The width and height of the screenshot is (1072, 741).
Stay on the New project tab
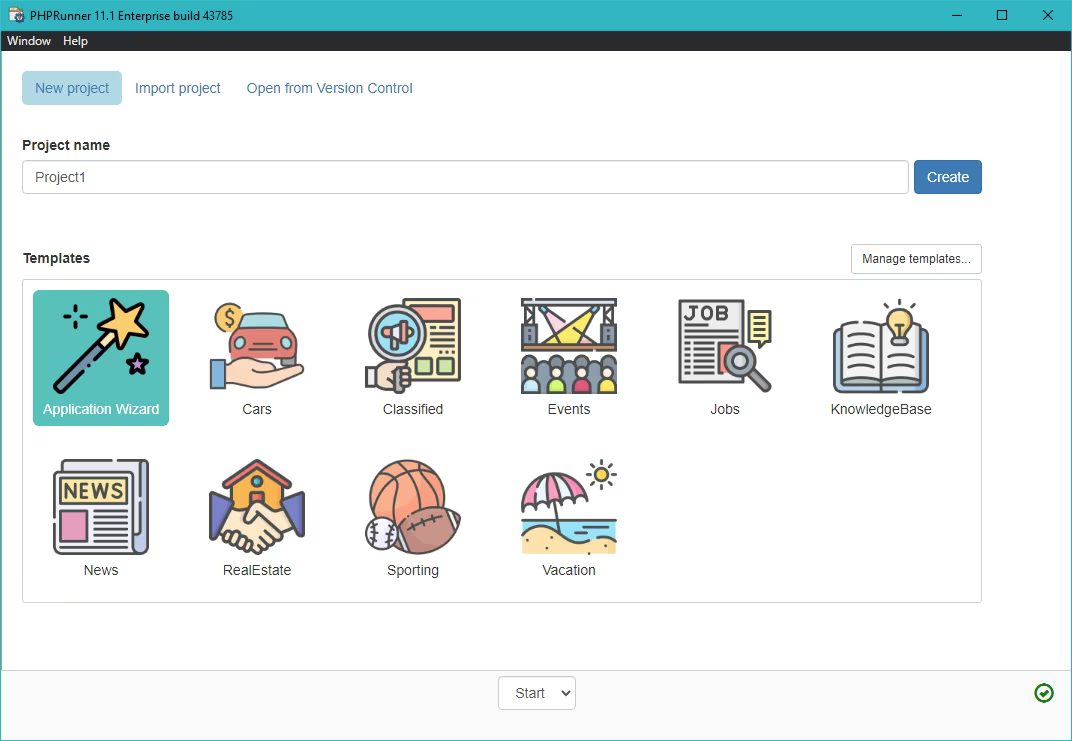71,88
